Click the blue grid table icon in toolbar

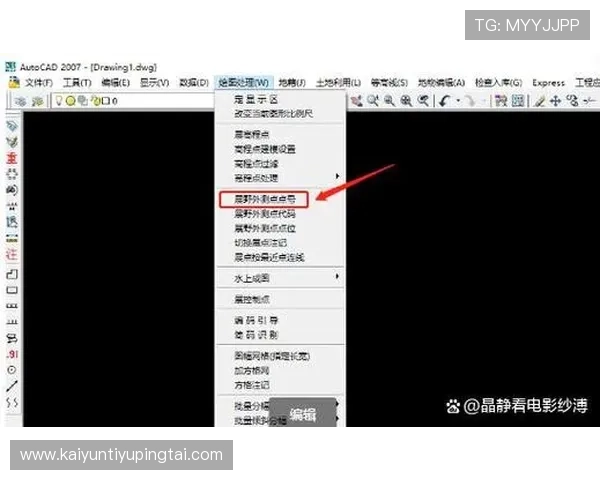[x=518, y=101]
